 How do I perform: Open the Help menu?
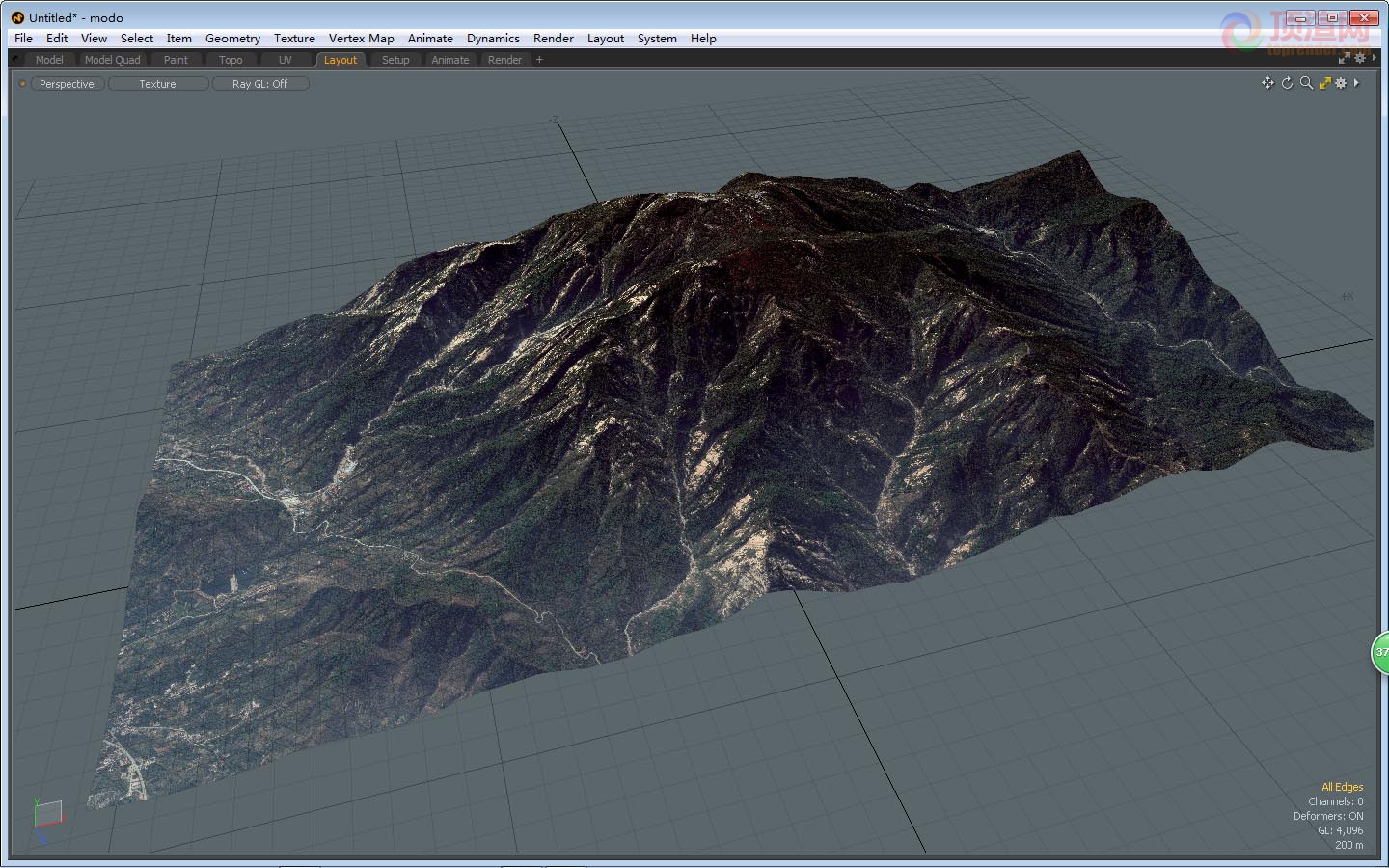click(x=703, y=39)
